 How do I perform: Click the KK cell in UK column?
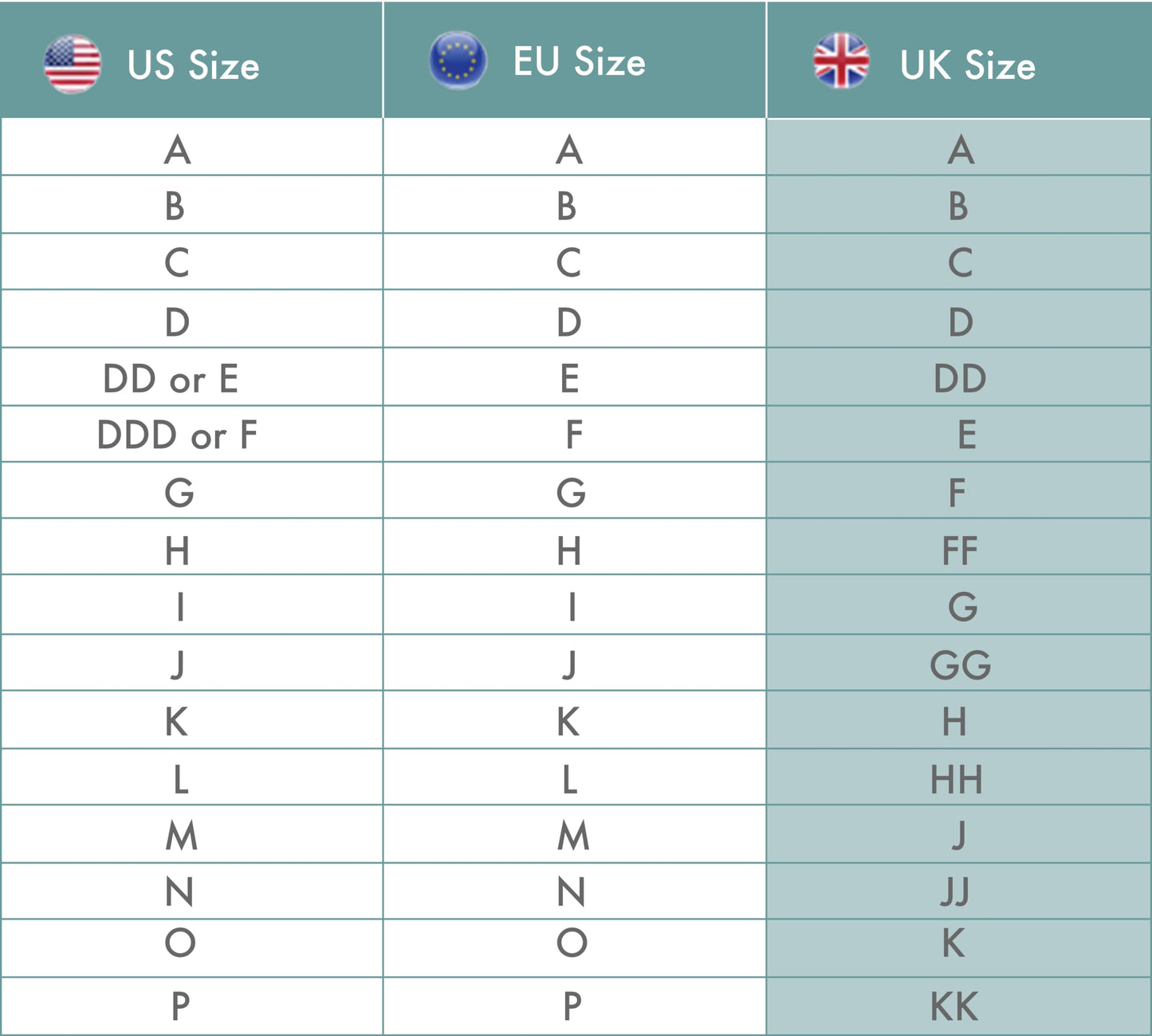tap(954, 1006)
